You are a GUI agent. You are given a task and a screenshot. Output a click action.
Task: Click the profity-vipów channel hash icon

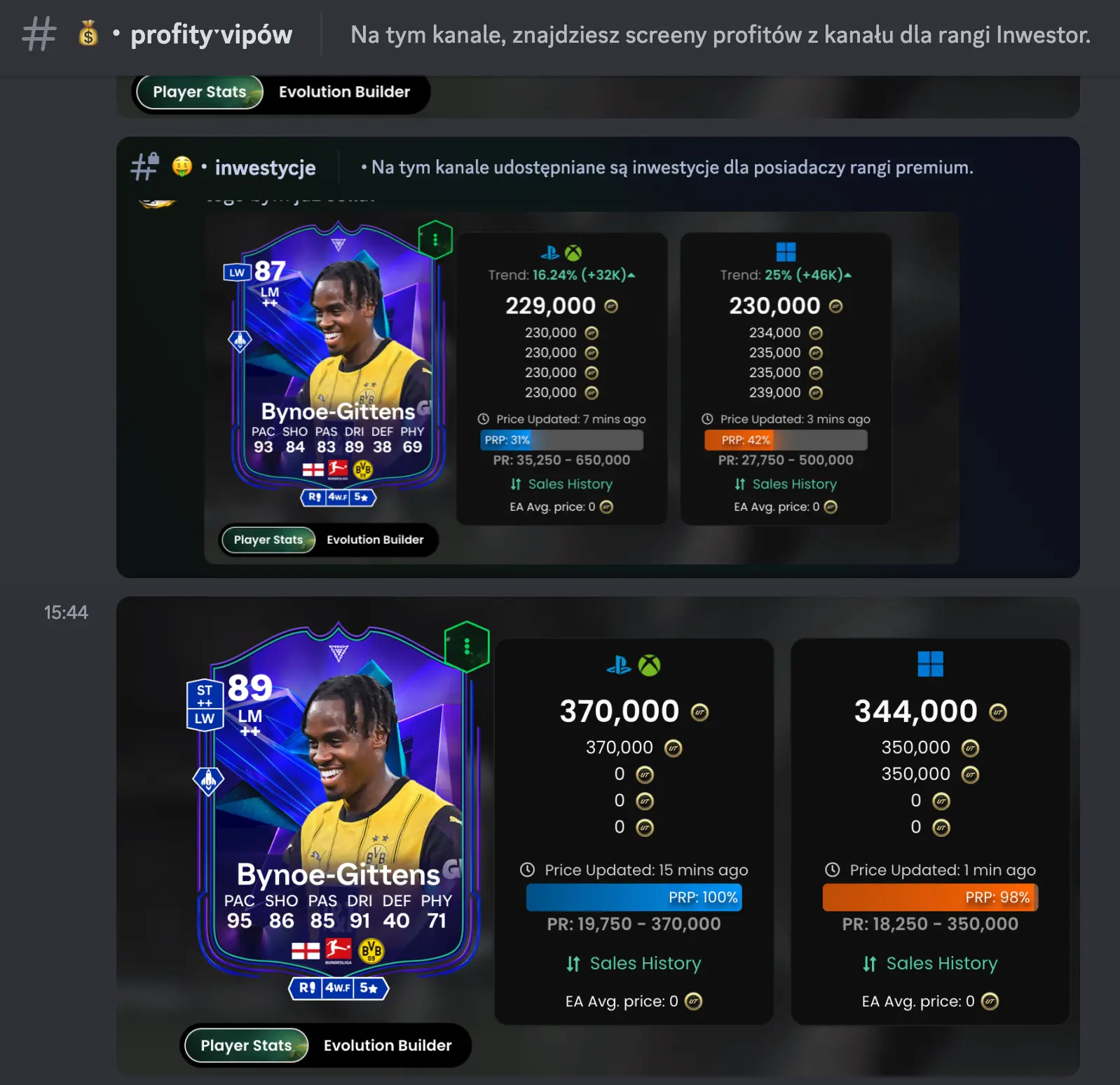pos(39,34)
